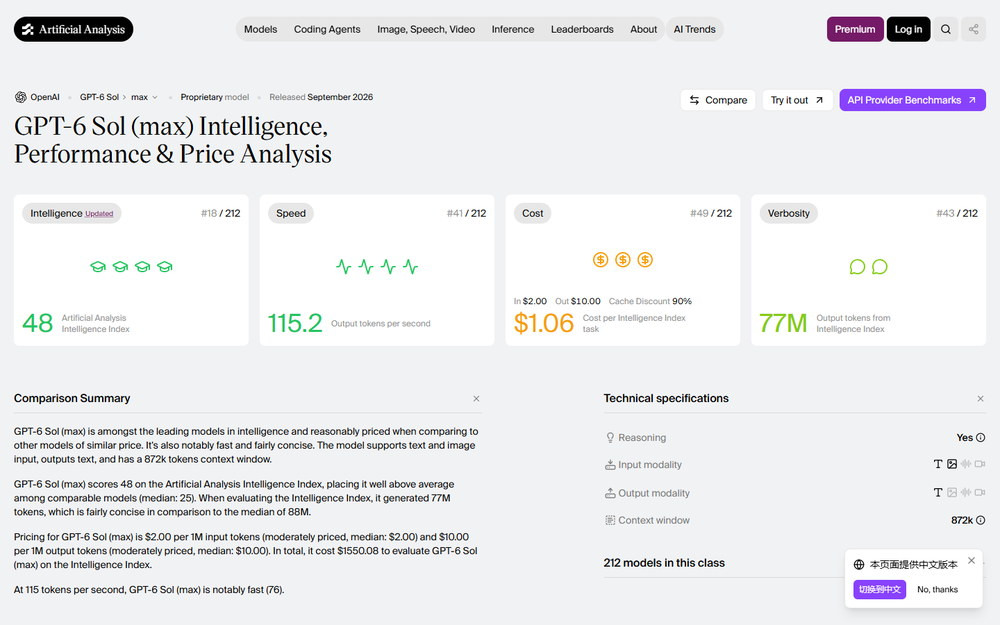This screenshot has height=625, width=1000.
Task: Click the Reasoning info icon next to Yes
Action: tap(980, 438)
